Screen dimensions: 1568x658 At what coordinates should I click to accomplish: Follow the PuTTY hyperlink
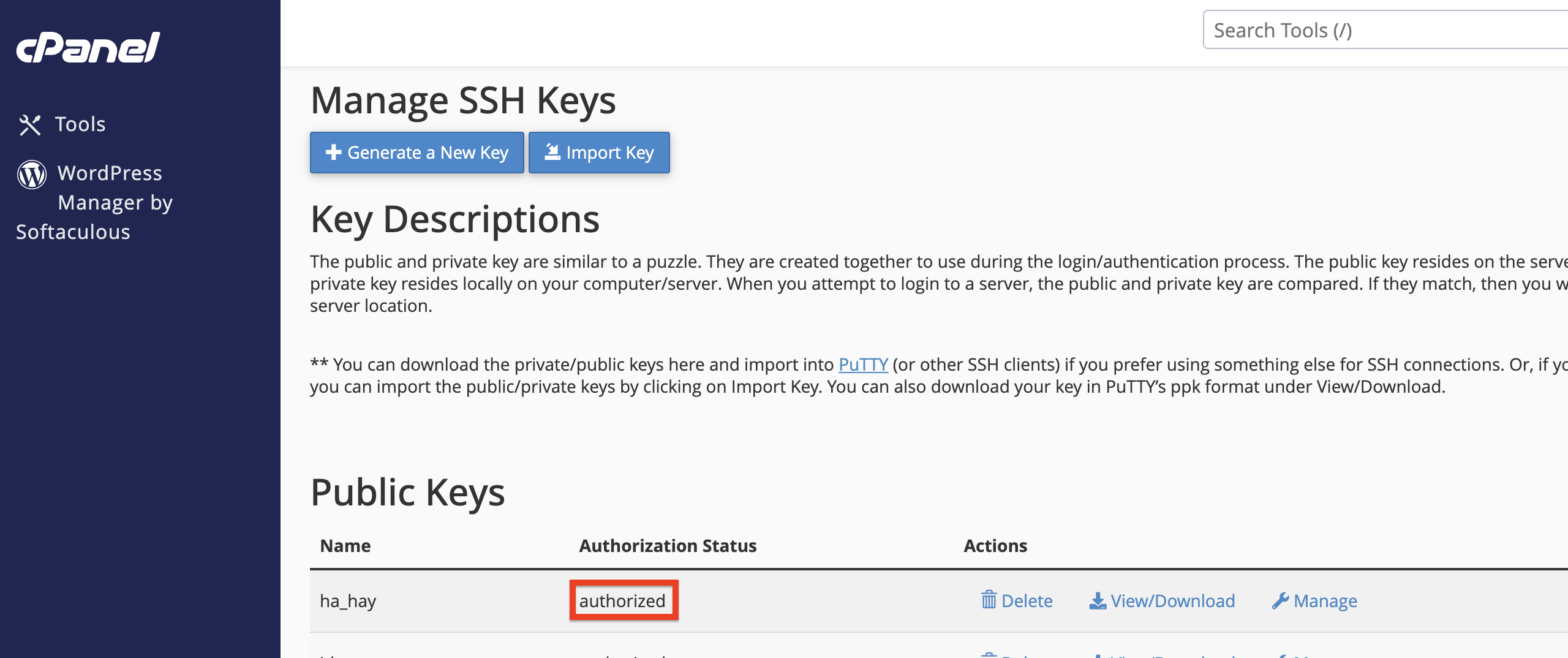coord(863,365)
